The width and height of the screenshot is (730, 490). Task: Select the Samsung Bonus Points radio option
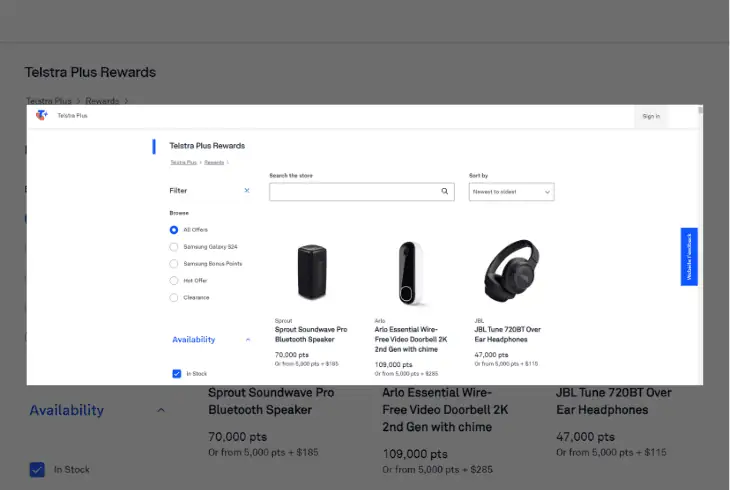tap(174, 264)
